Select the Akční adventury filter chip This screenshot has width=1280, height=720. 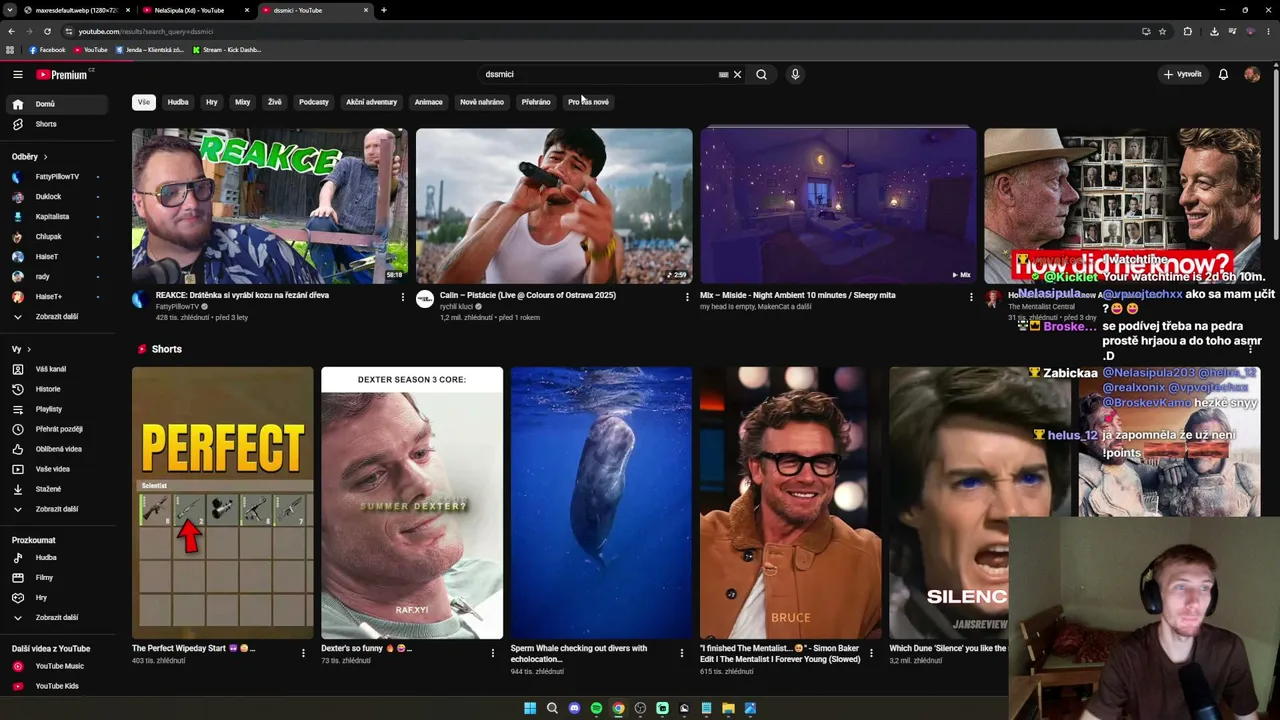pyautogui.click(x=371, y=102)
